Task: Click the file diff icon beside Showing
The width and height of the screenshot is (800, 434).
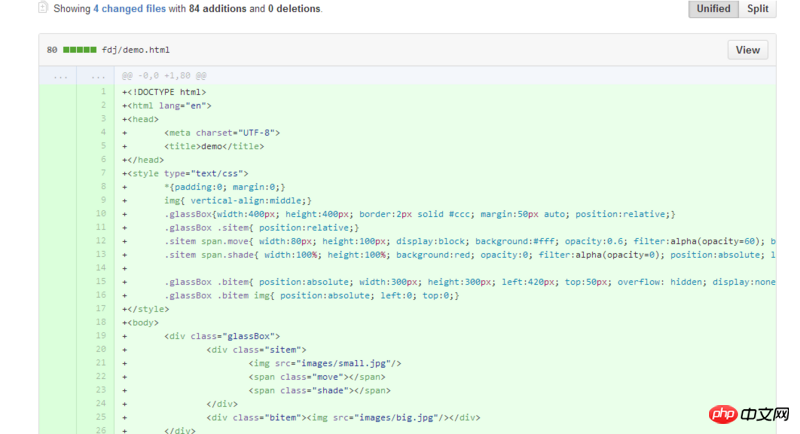Action: click(x=43, y=8)
